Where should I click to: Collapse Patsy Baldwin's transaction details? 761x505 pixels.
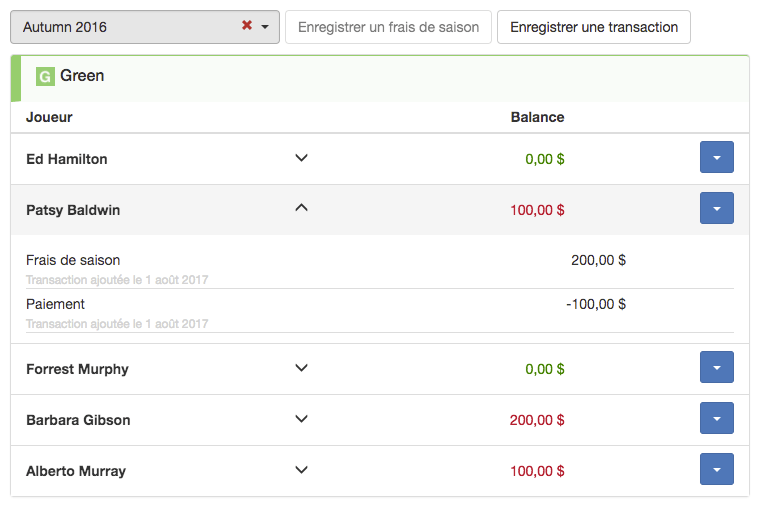click(x=301, y=208)
